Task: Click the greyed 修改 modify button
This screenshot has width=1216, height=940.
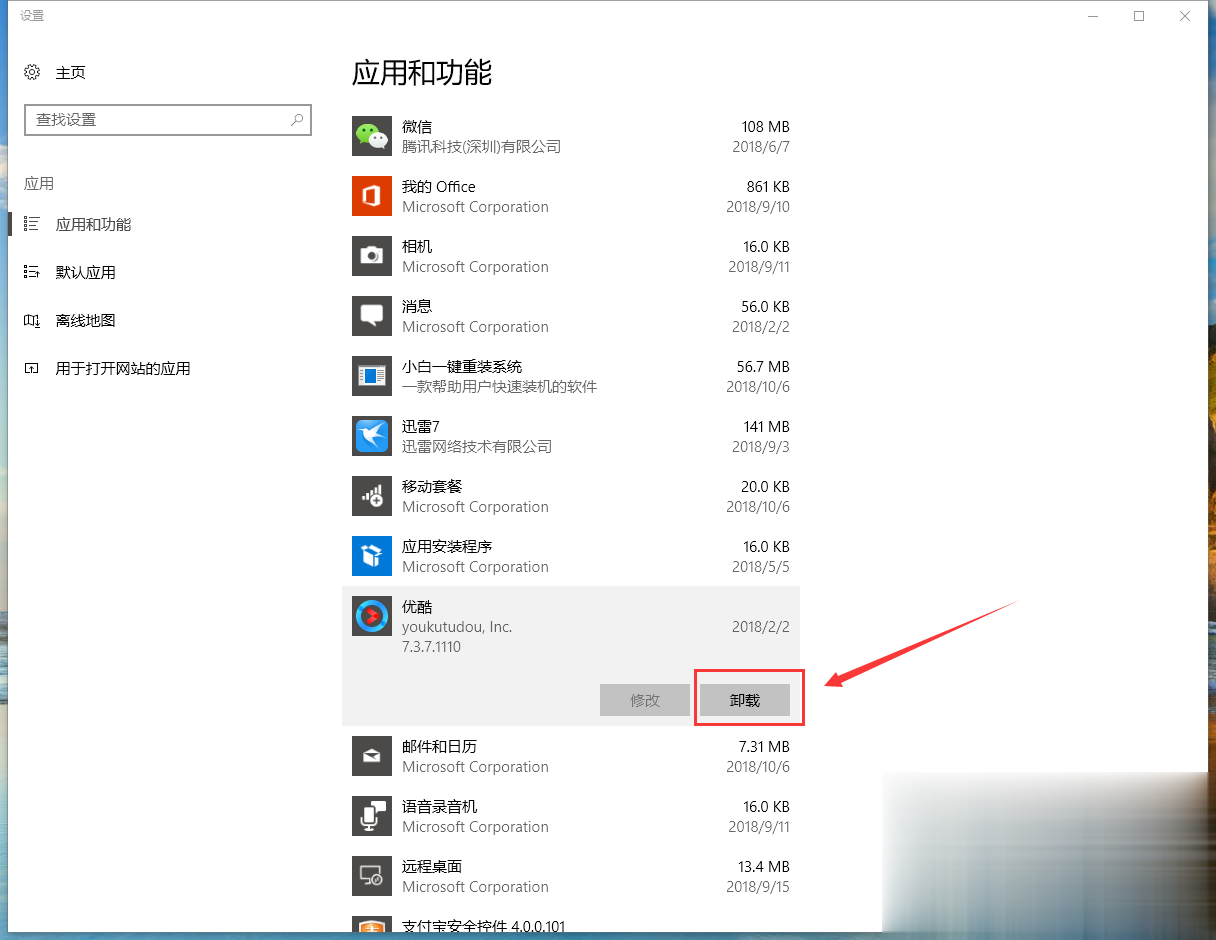Action: (x=645, y=700)
